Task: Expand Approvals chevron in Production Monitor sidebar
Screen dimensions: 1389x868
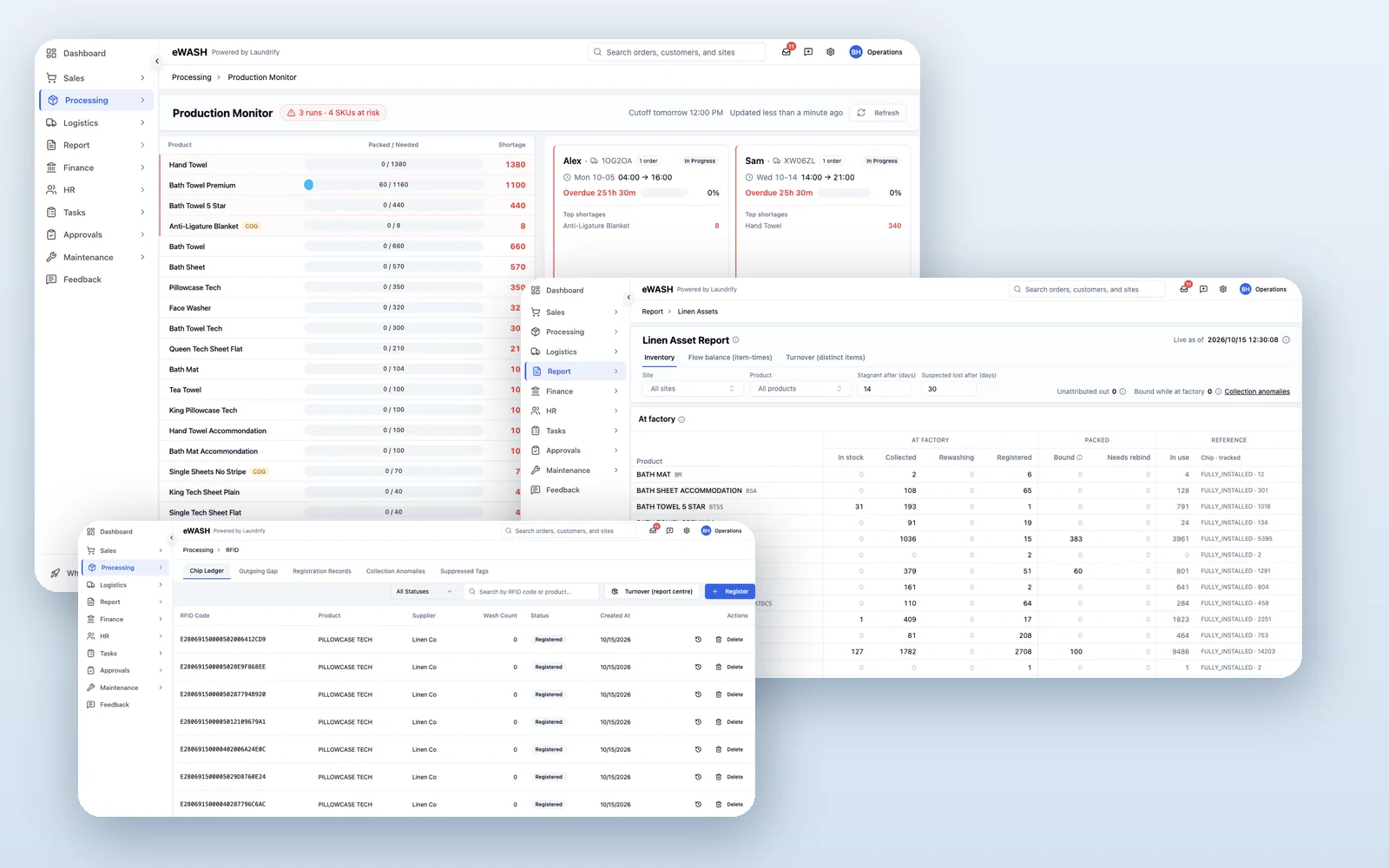Action: pos(142,235)
